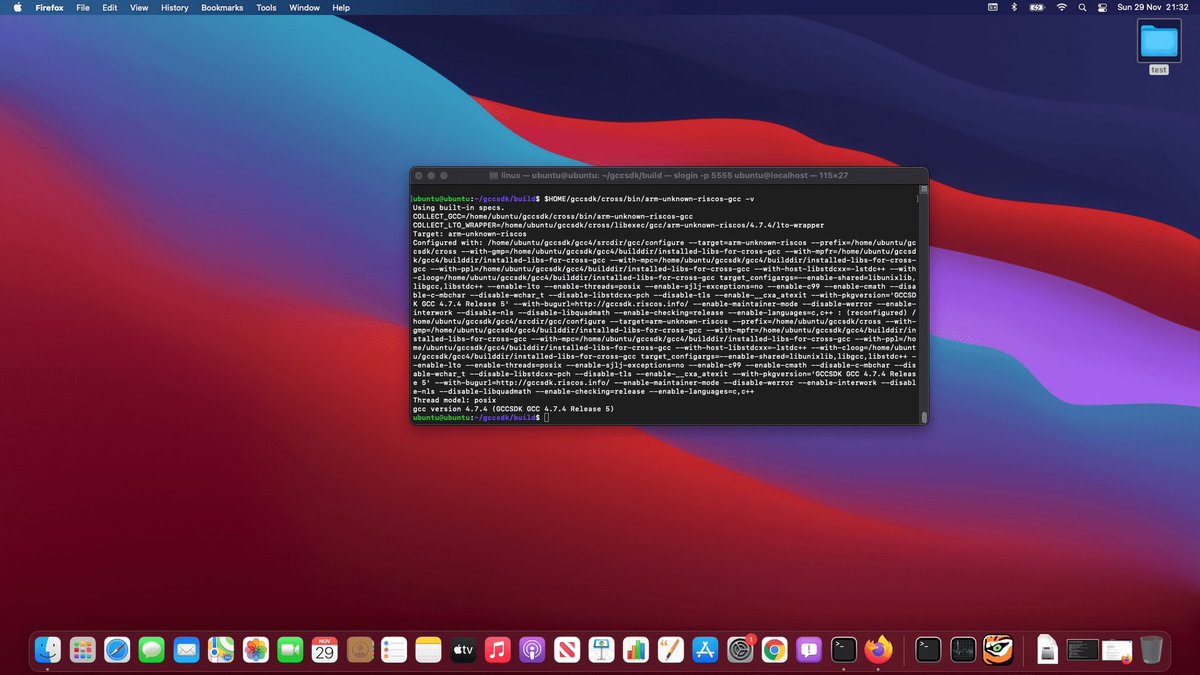
Task: Toggle Wi-Fi via the menu bar icon
Action: coord(1061,7)
